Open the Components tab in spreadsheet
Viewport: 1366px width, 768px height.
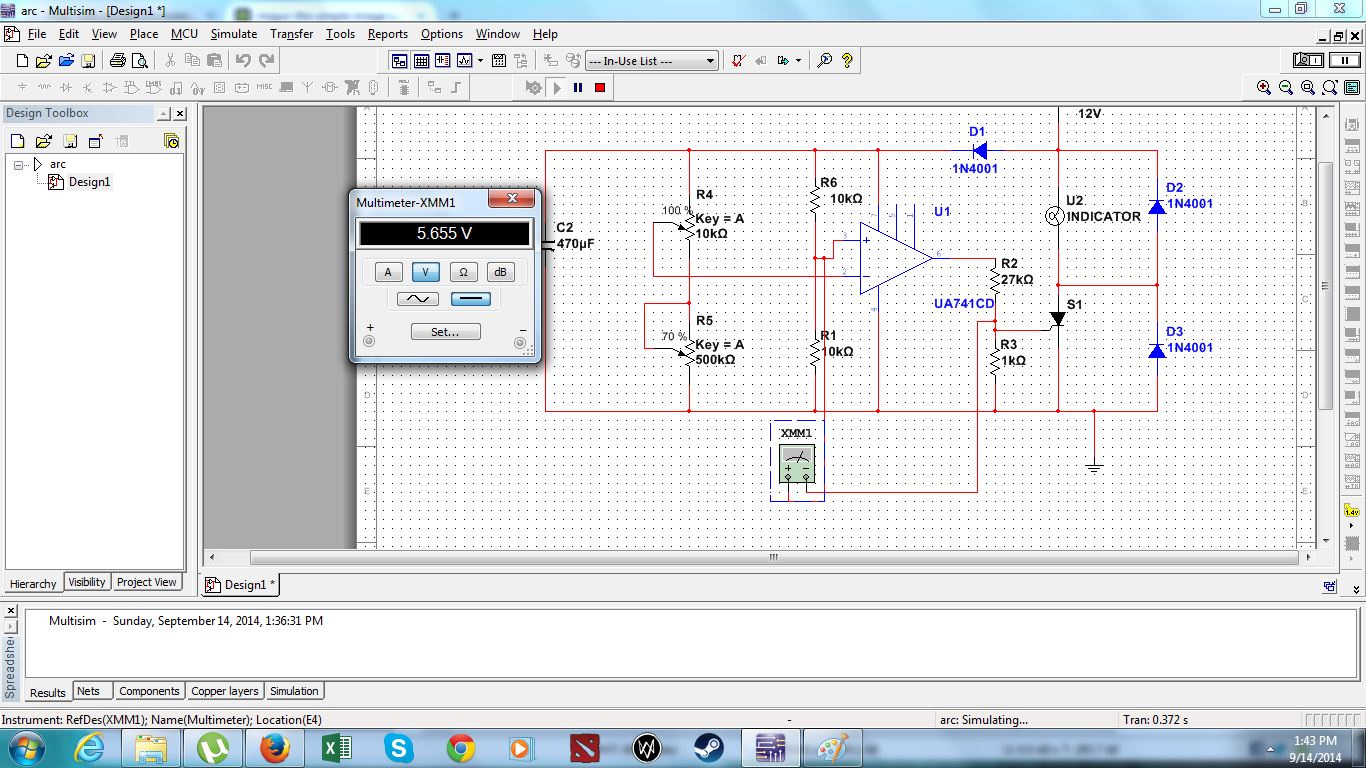tap(149, 691)
